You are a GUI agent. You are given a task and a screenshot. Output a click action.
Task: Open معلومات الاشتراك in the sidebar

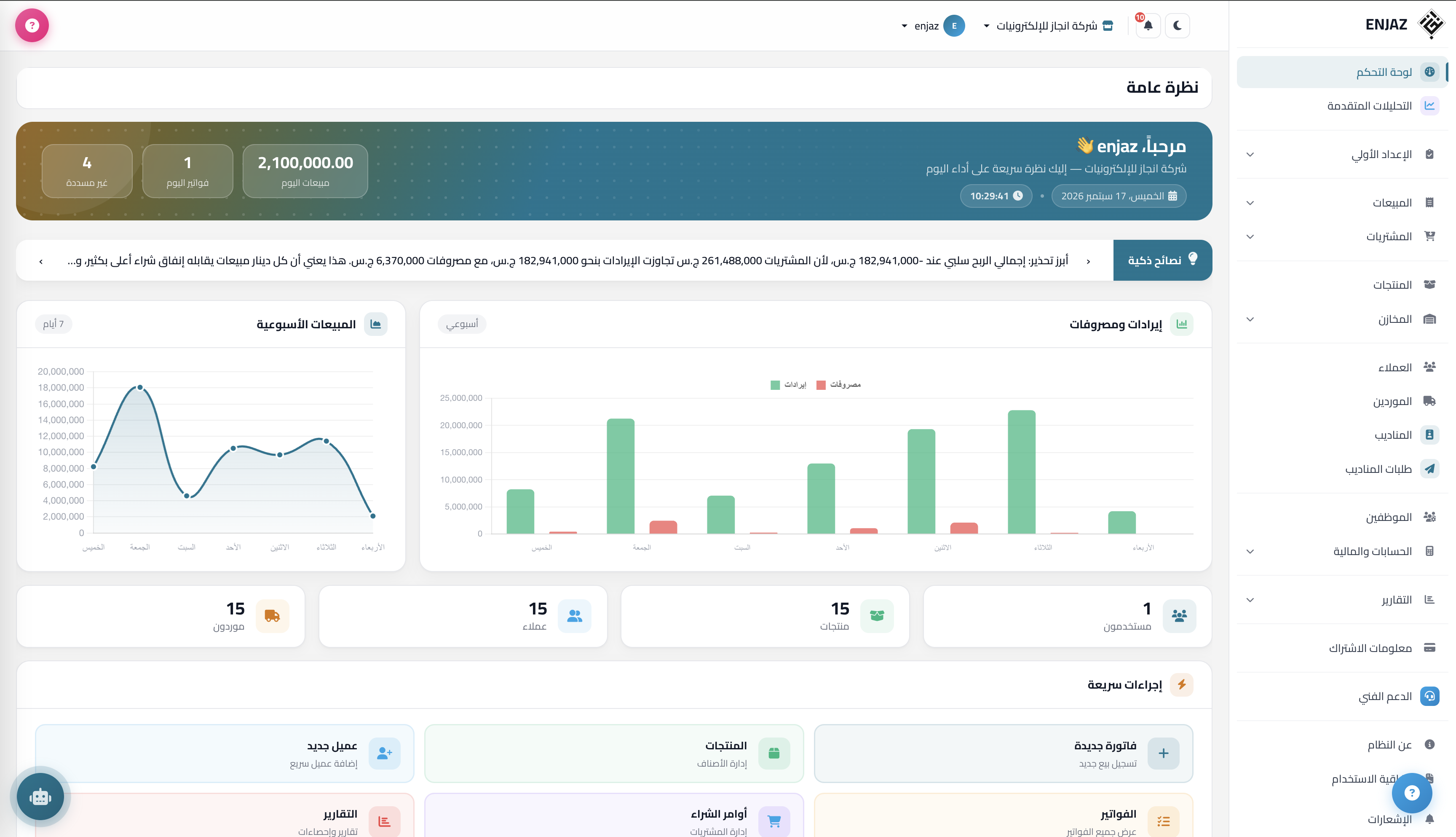[x=1342, y=648]
